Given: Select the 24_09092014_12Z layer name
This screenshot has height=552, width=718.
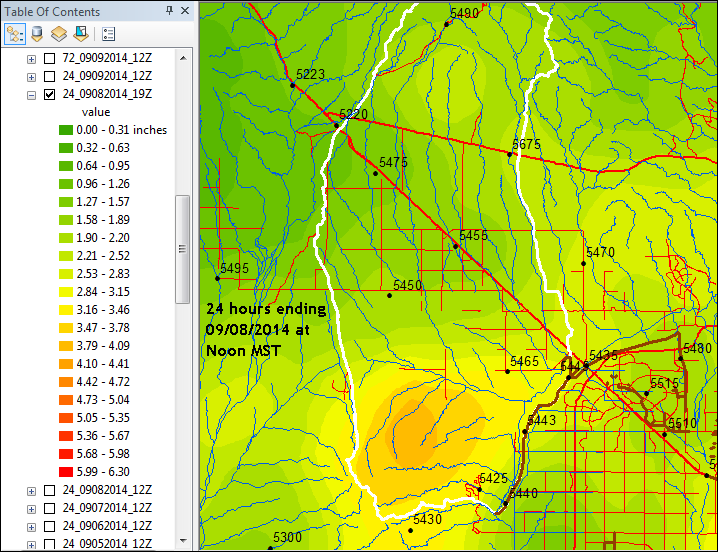Looking at the screenshot, I should 107,76.
